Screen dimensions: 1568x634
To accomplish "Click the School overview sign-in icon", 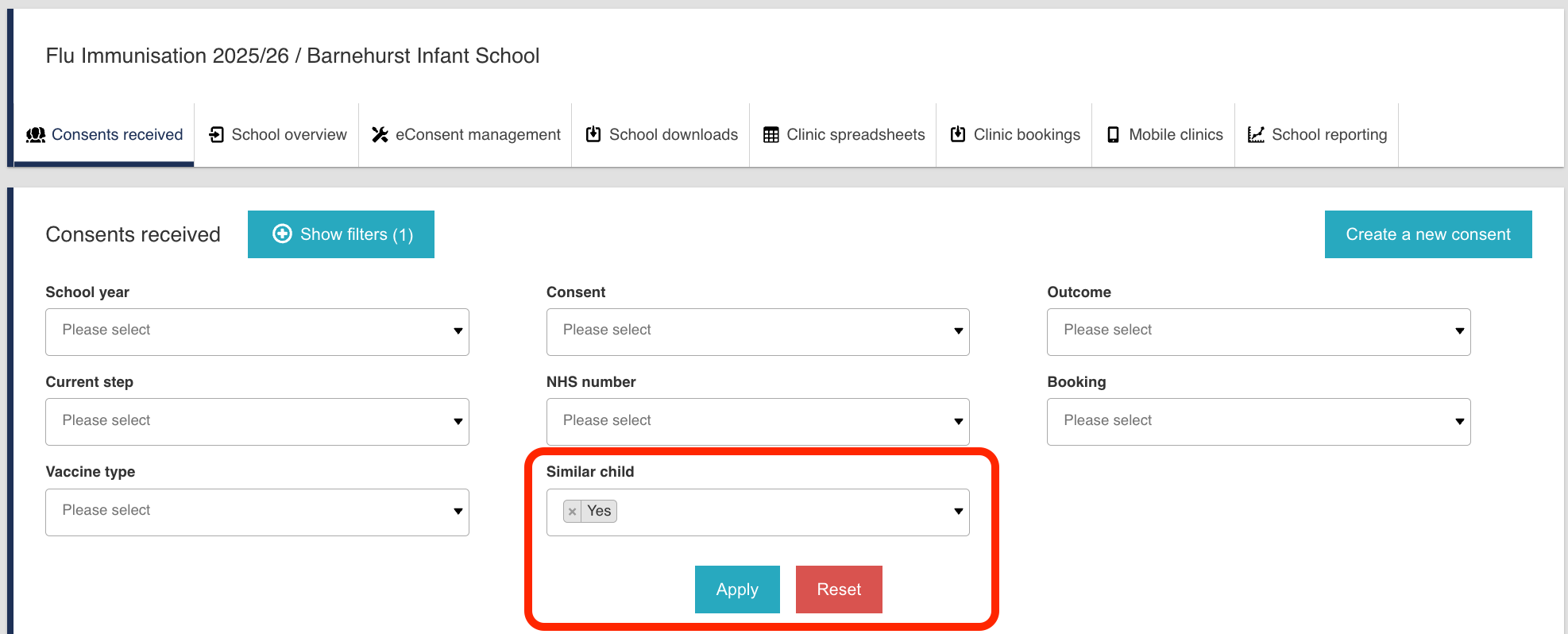I will pos(216,135).
